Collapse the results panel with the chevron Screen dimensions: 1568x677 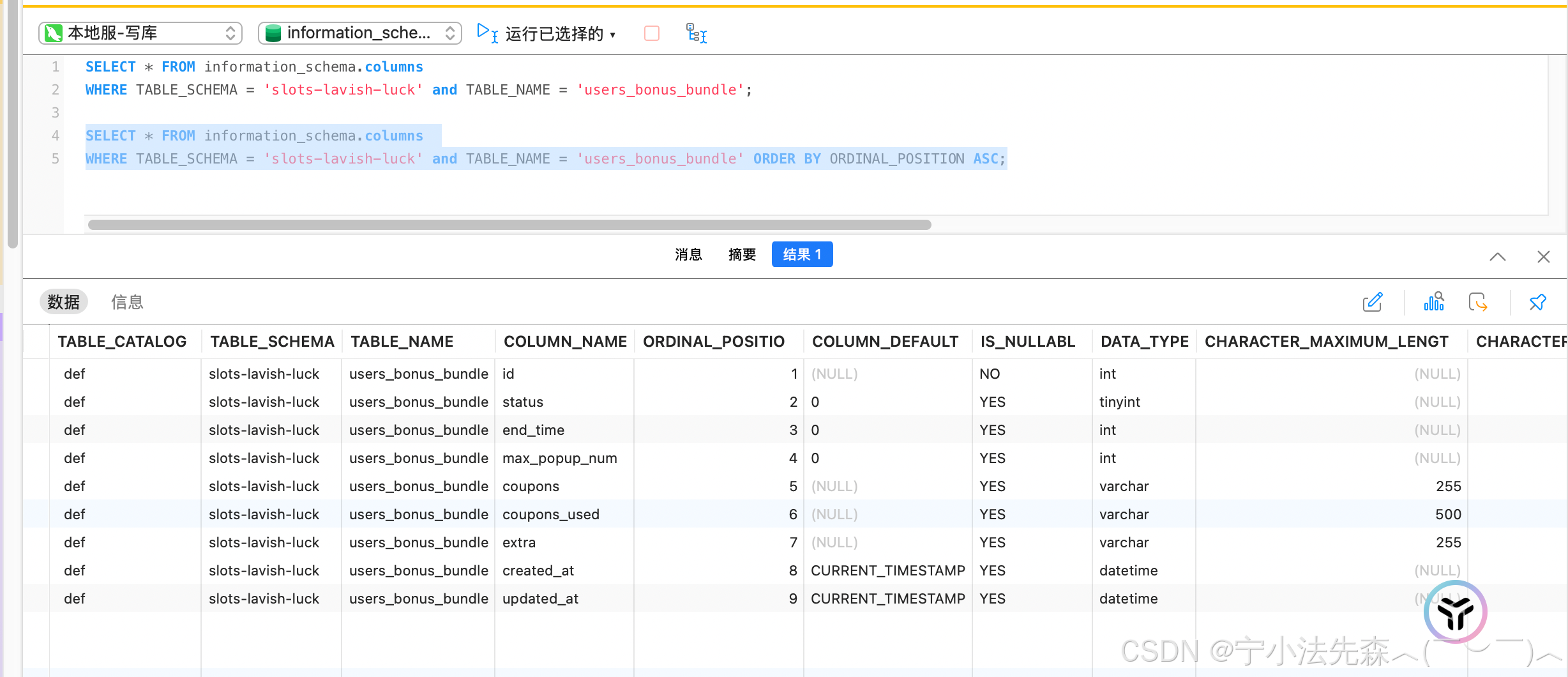[1498, 257]
